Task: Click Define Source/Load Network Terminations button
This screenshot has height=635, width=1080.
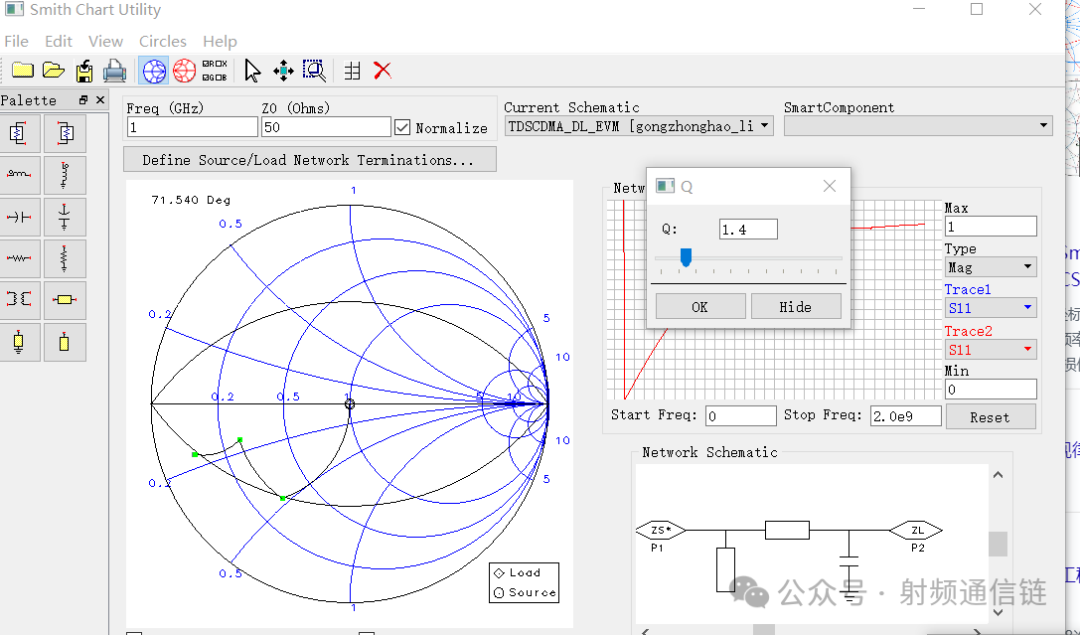Action: pos(309,160)
